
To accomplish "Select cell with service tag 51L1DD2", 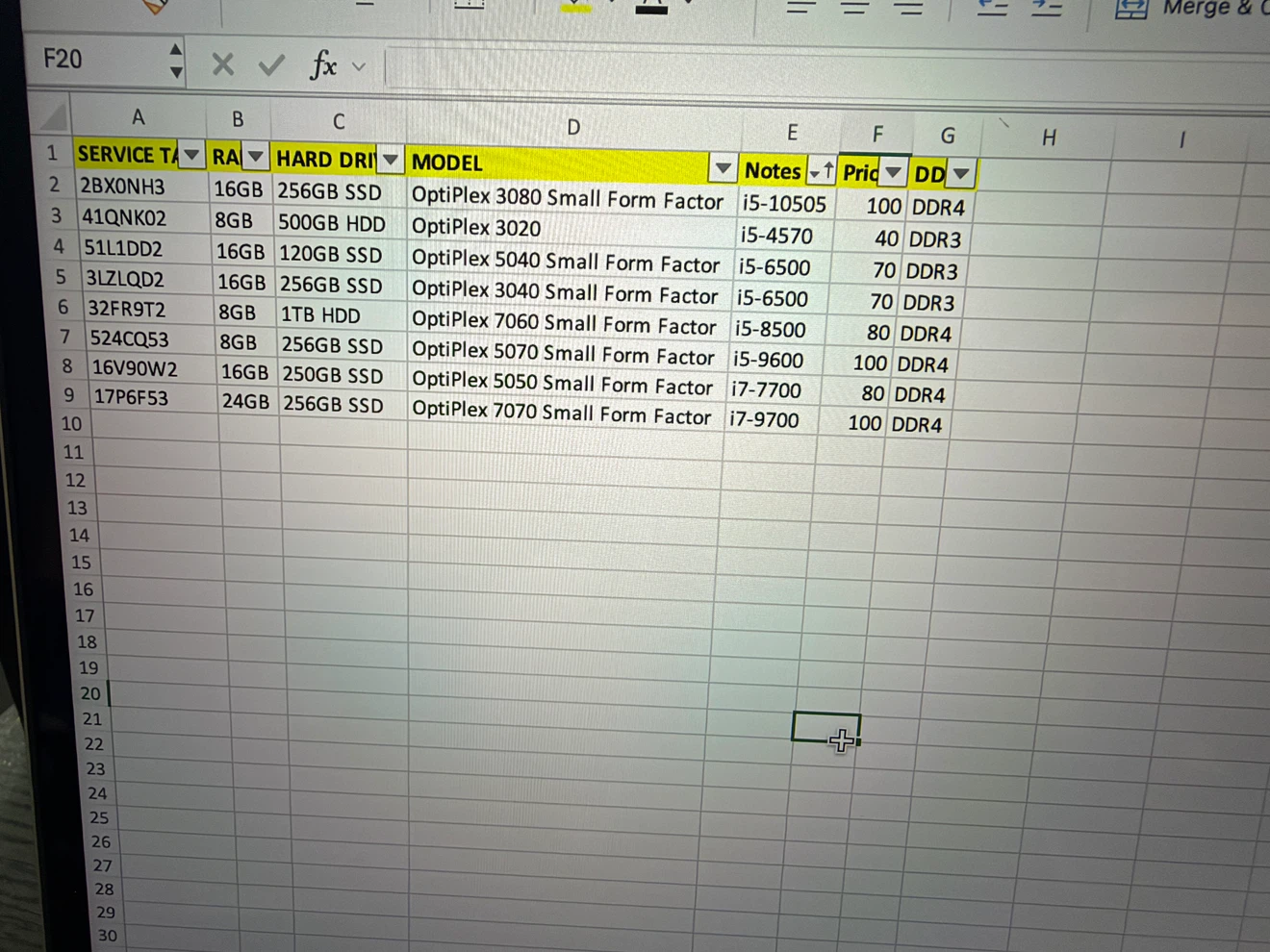I will (146, 249).
